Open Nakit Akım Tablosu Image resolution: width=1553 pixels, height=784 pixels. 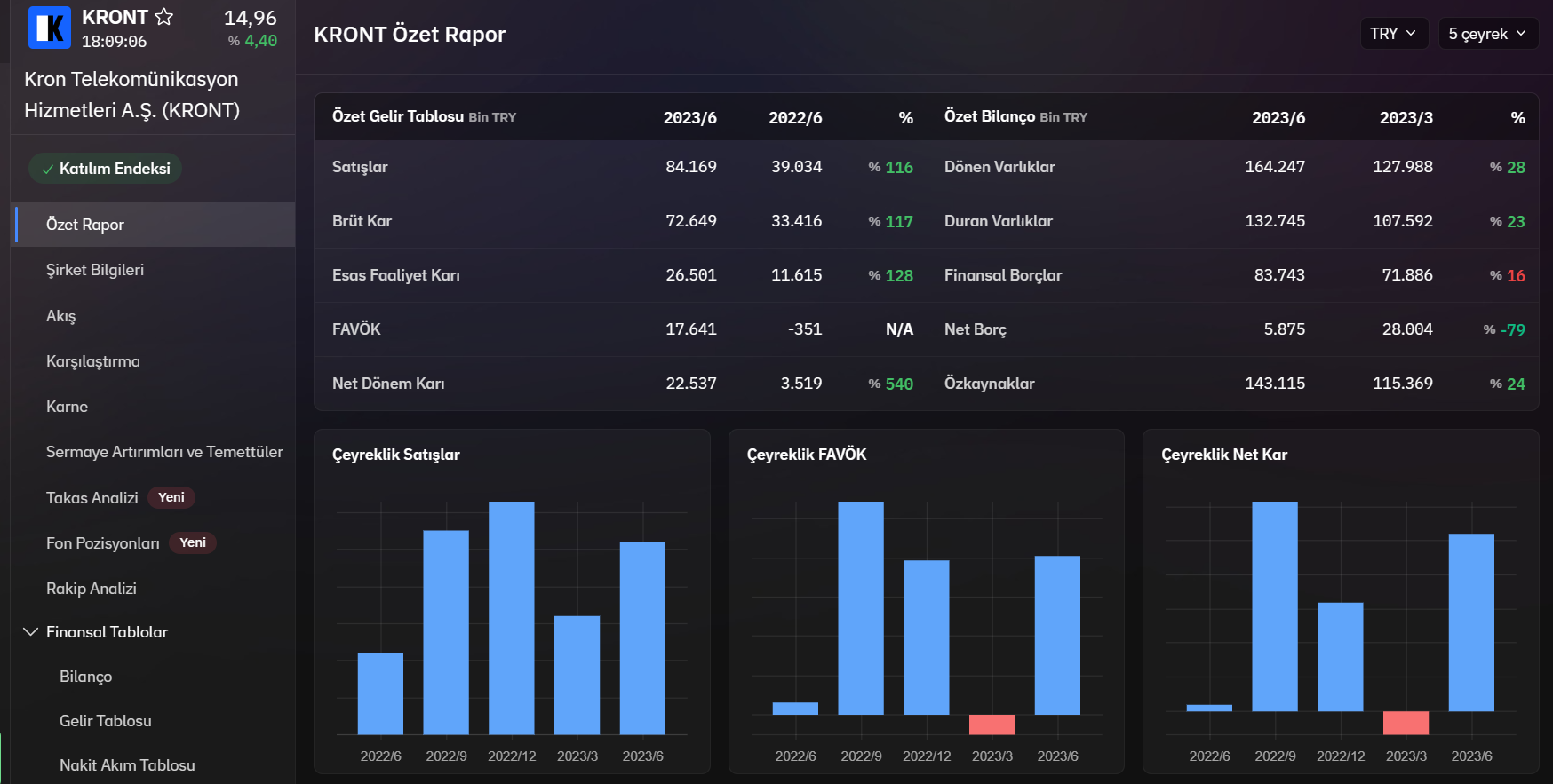[x=127, y=765]
